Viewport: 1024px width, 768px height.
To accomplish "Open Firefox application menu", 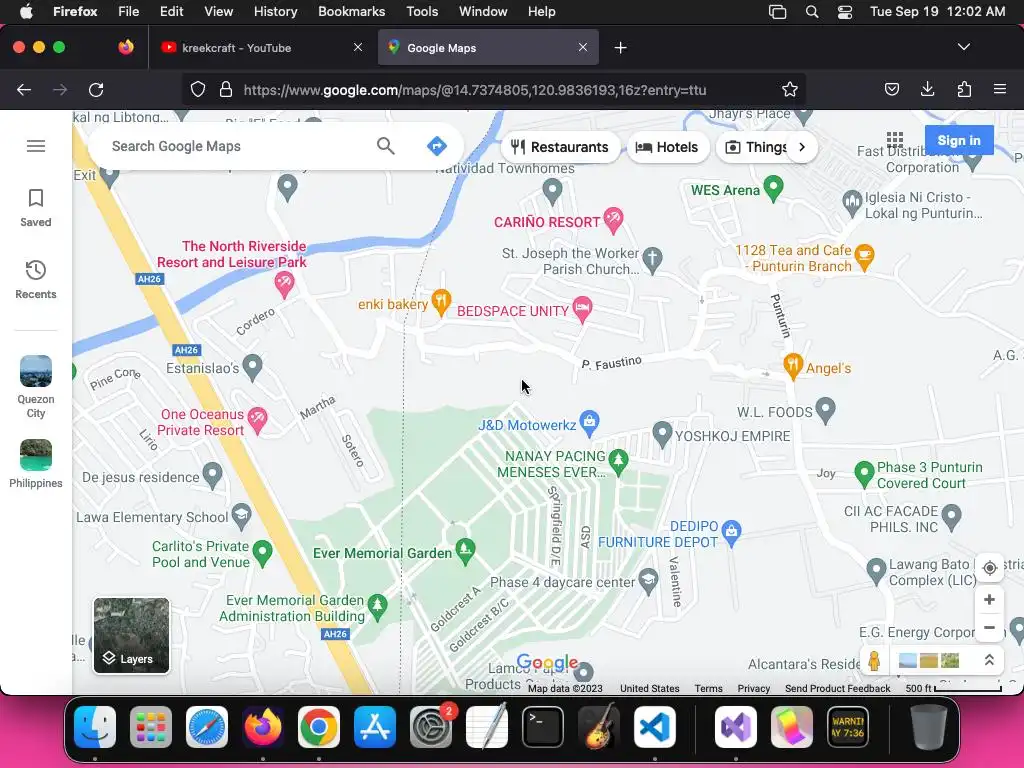I will click(x=1000, y=89).
